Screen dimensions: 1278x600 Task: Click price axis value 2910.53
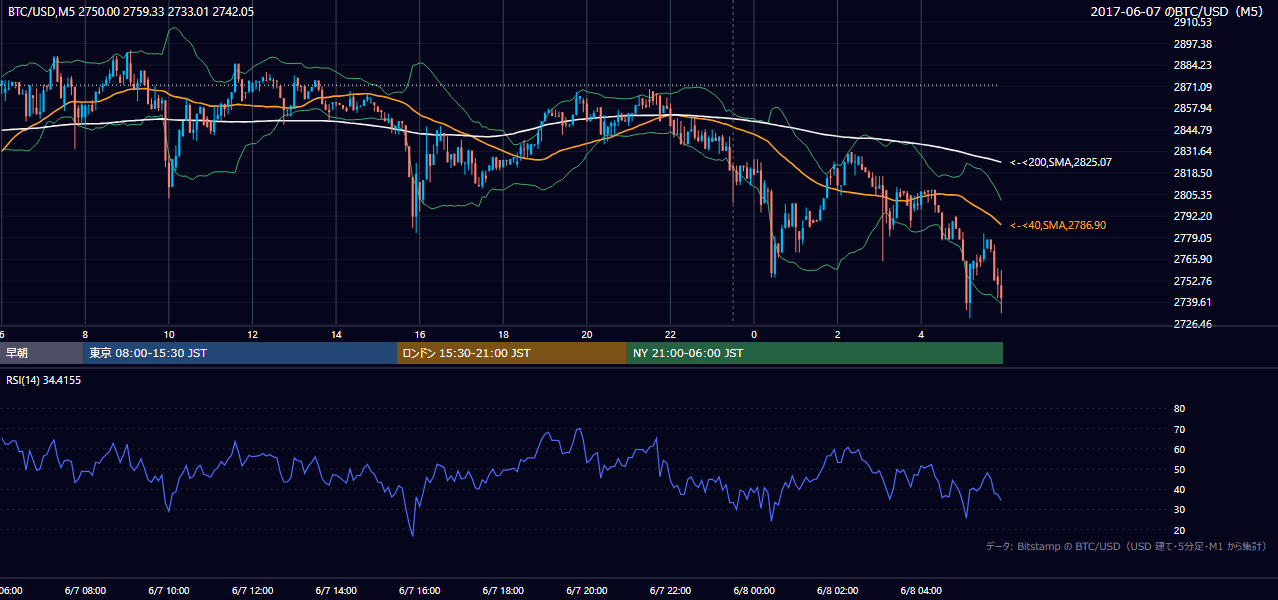(1193, 22)
